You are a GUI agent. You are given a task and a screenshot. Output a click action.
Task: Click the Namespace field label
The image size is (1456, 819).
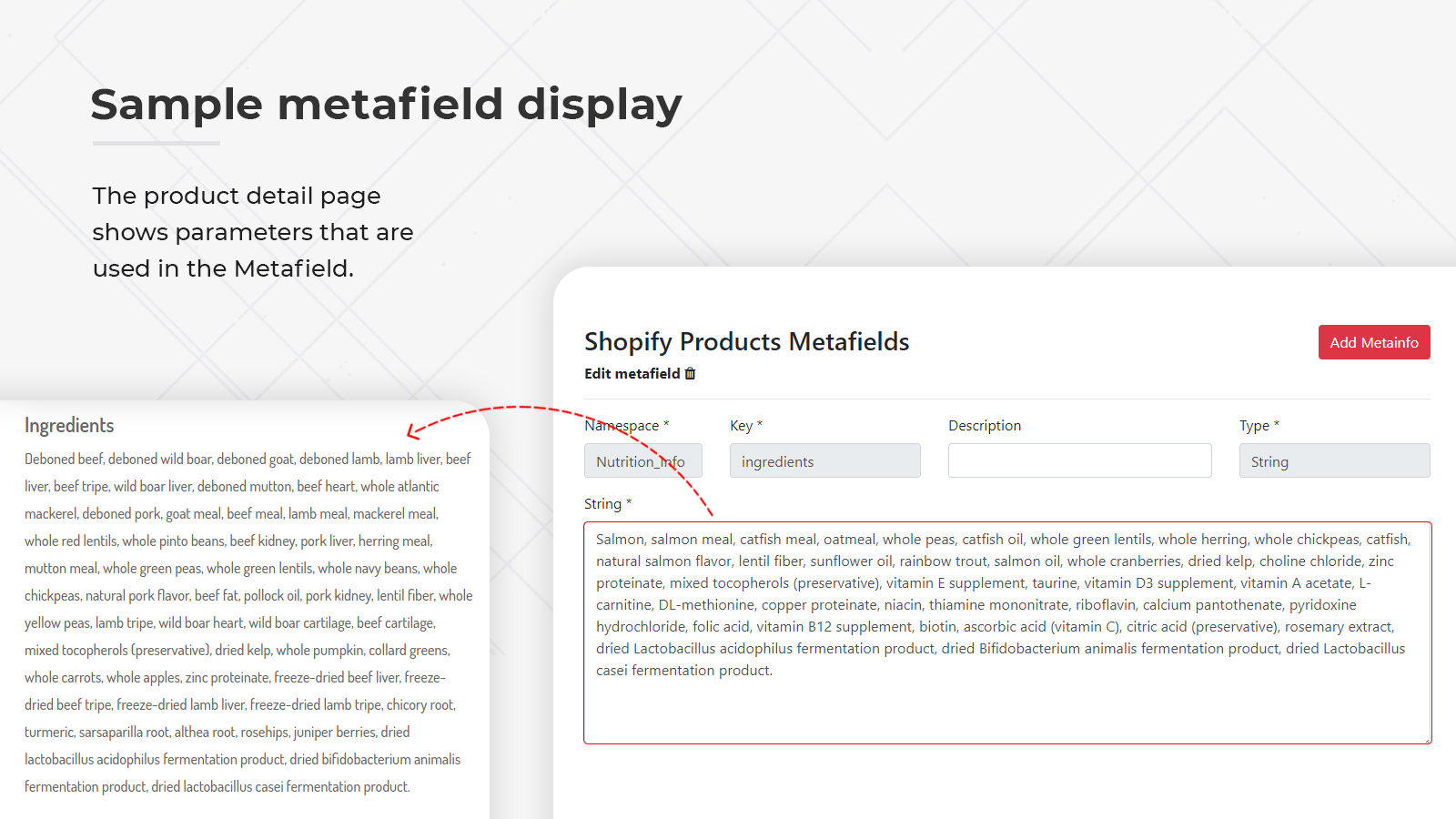622,426
